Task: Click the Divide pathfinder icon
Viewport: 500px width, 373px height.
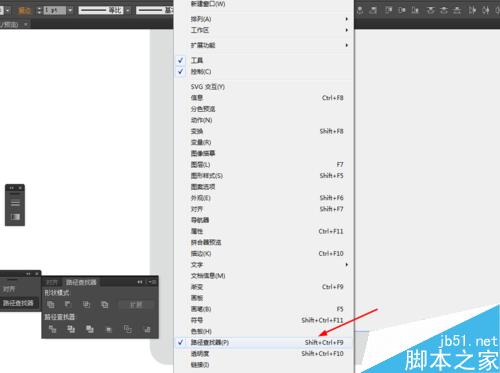Action: click(x=52, y=329)
